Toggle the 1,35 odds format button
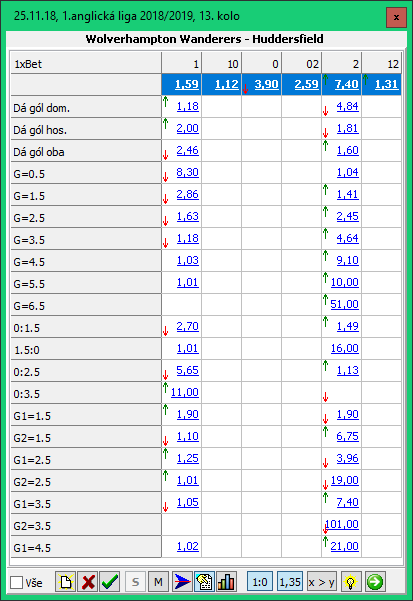Image resolution: width=413 pixels, height=601 pixels. (290, 582)
